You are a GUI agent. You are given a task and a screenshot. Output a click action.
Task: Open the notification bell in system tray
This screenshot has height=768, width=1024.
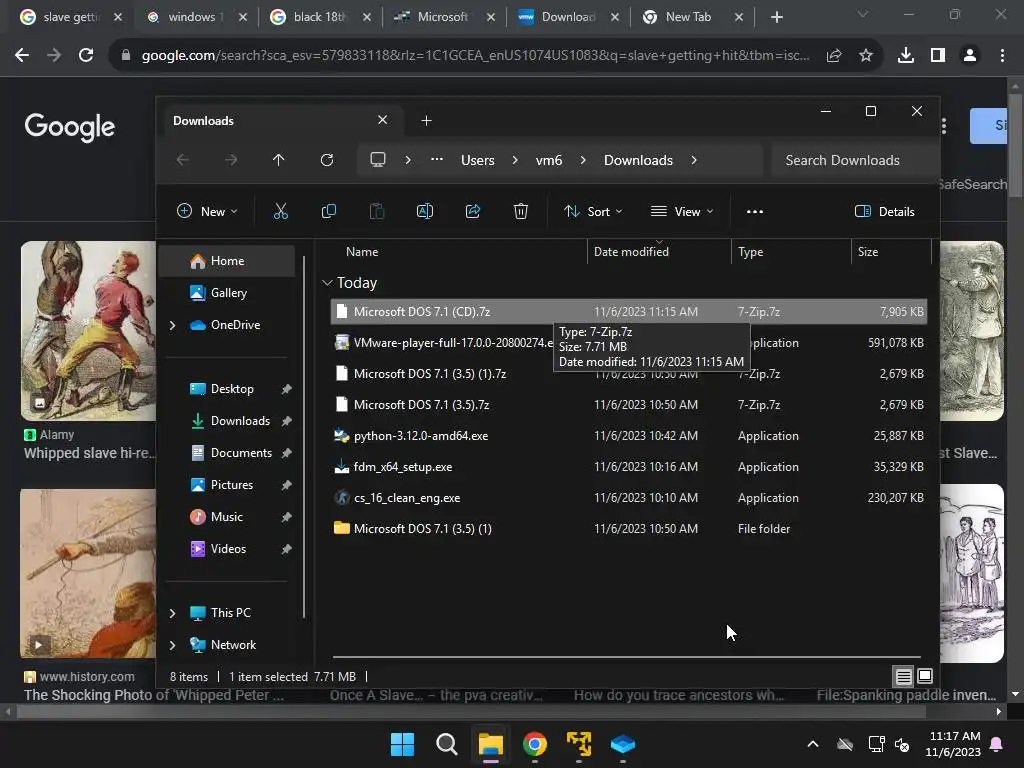click(997, 744)
